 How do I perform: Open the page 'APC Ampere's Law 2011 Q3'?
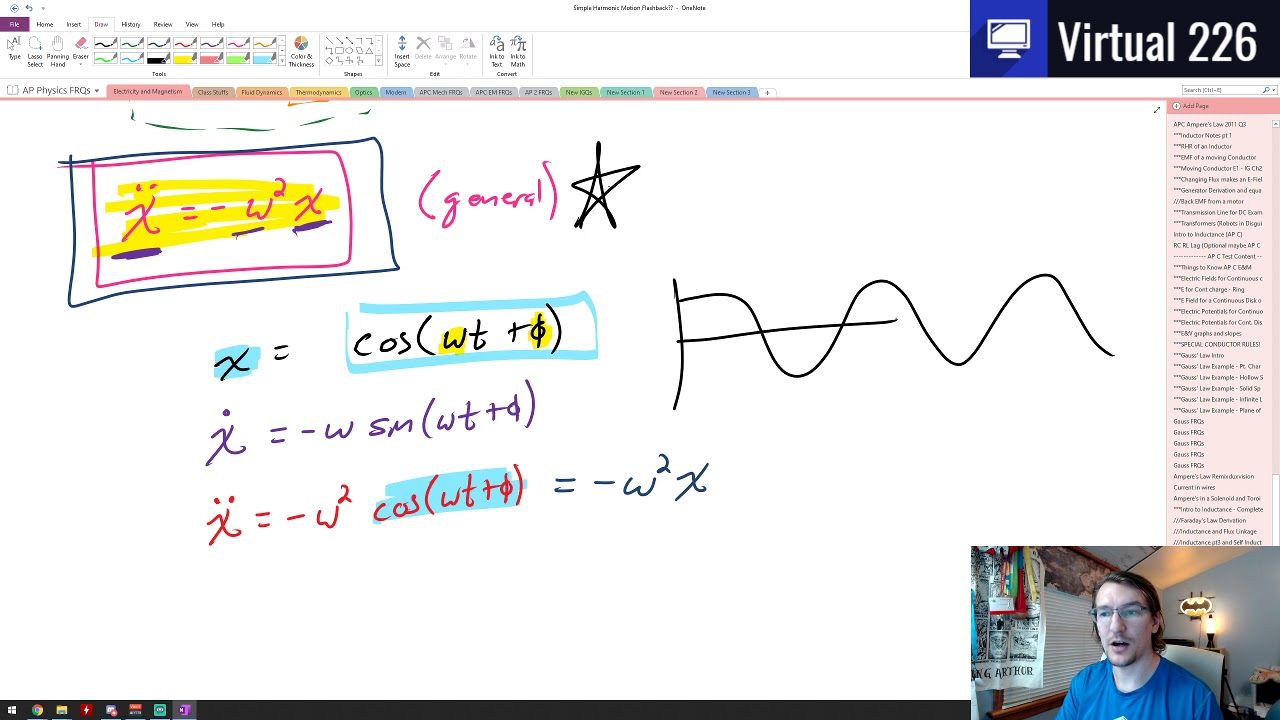1210,124
